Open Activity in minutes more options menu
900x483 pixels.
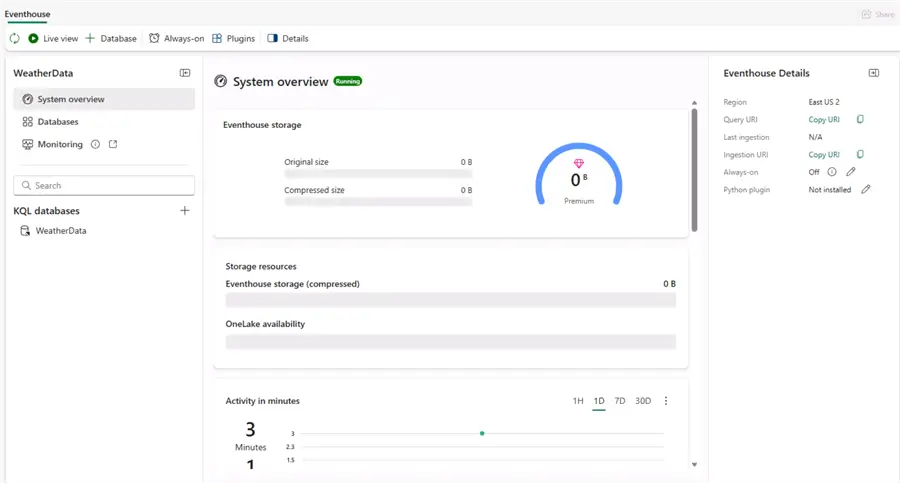click(666, 401)
